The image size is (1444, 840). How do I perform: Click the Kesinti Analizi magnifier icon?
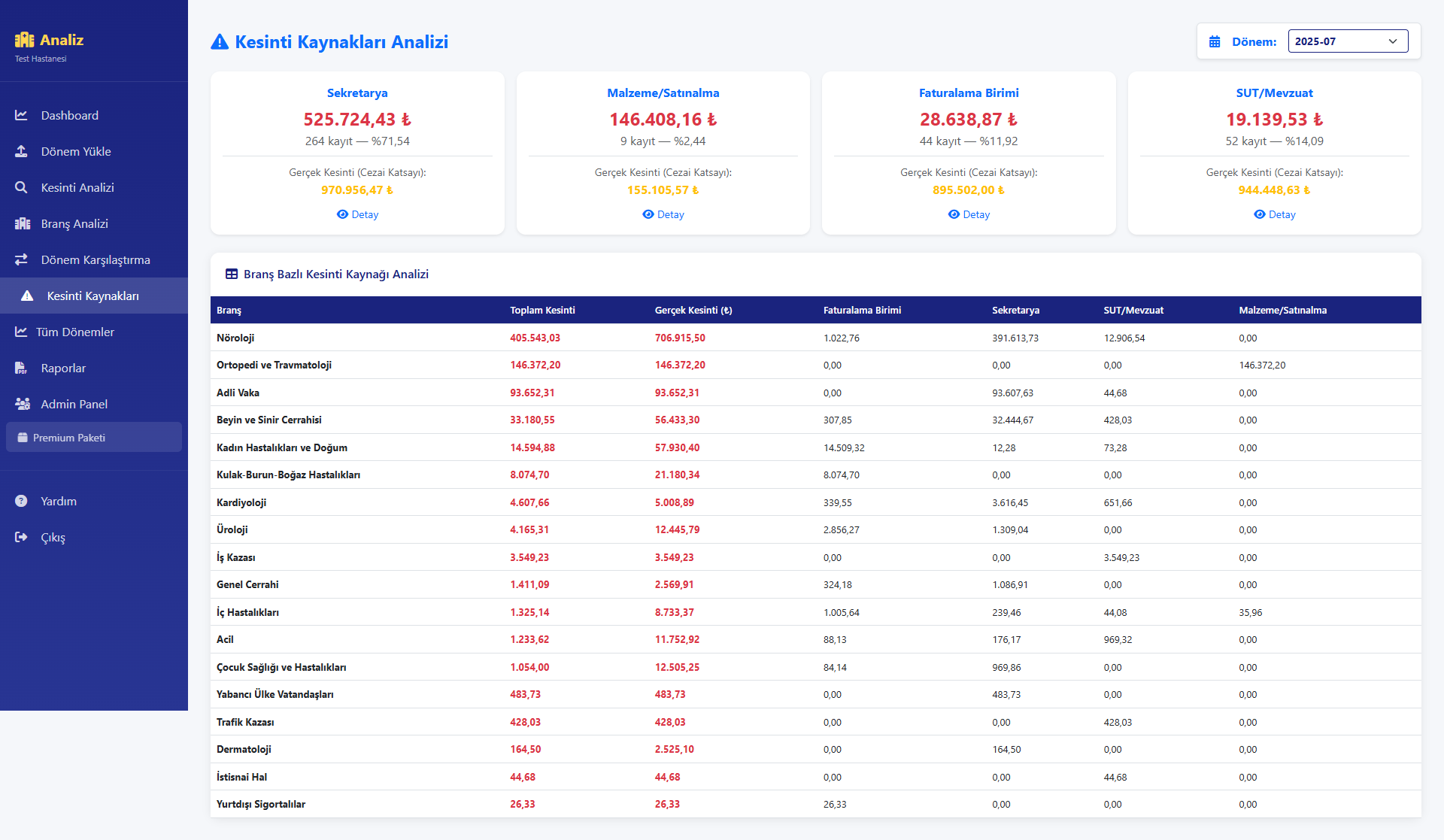(21, 187)
